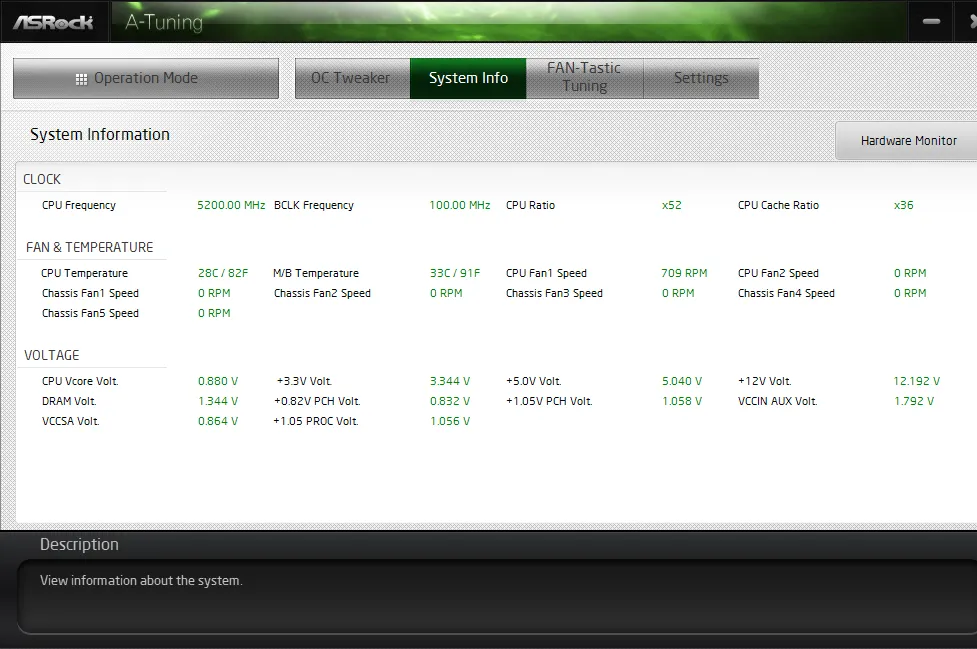Image resolution: width=977 pixels, height=649 pixels.
Task: Click the x52 CPU ratio value
Action: [672, 205]
